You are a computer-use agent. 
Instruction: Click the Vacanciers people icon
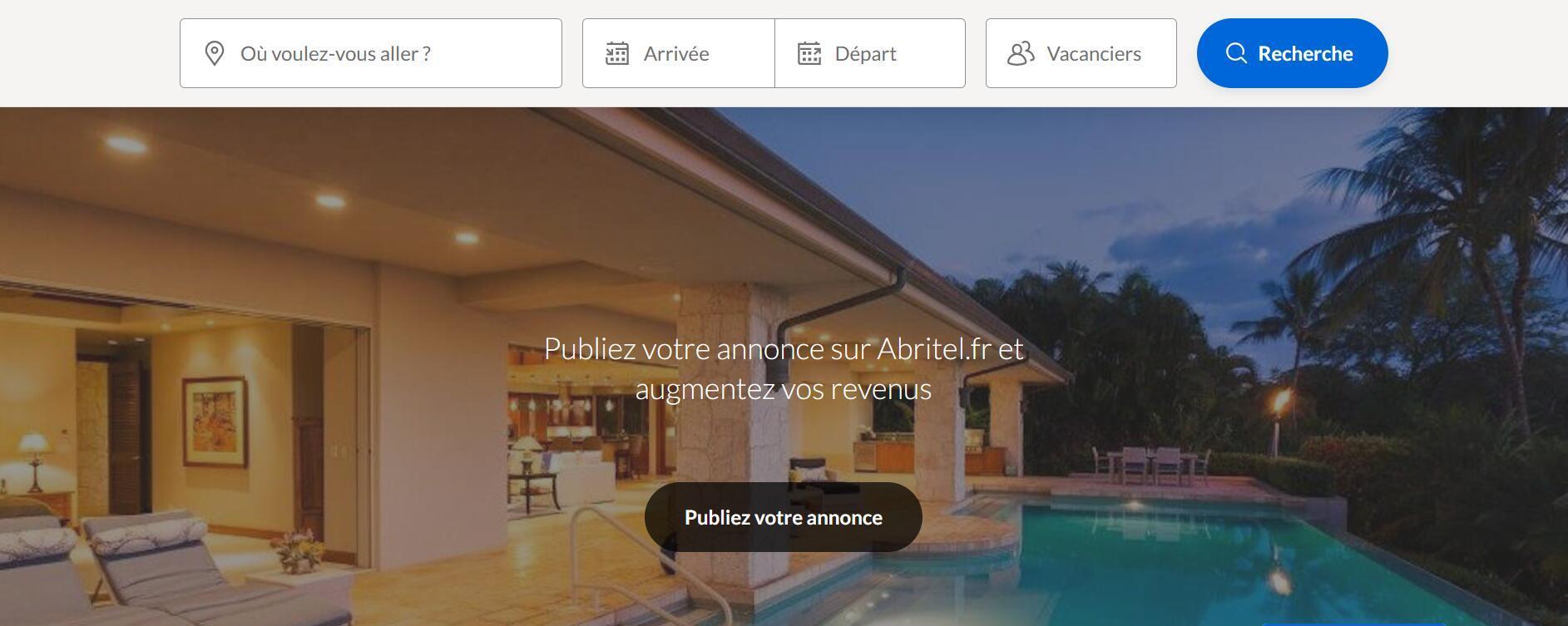coord(1021,53)
